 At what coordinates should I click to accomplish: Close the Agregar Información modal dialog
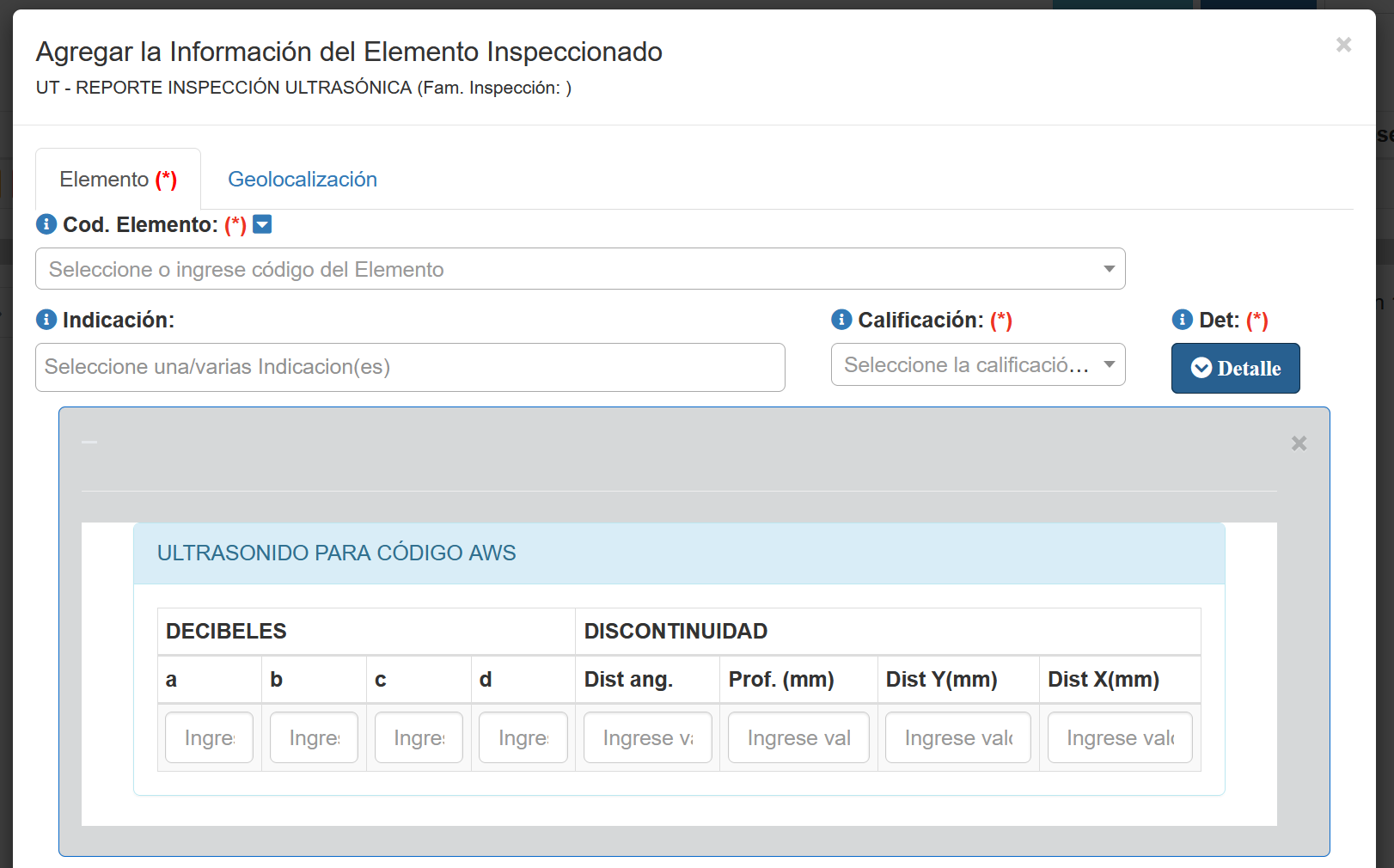coord(1343,45)
